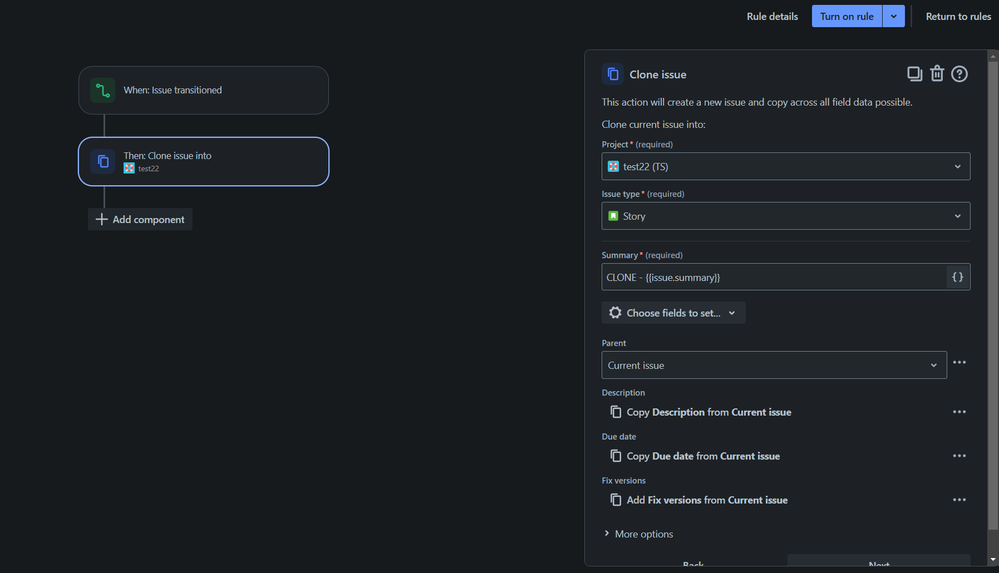Viewport: 999px width, 573px height.
Task: Delete the Clone issue component
Action: point(937,74)
